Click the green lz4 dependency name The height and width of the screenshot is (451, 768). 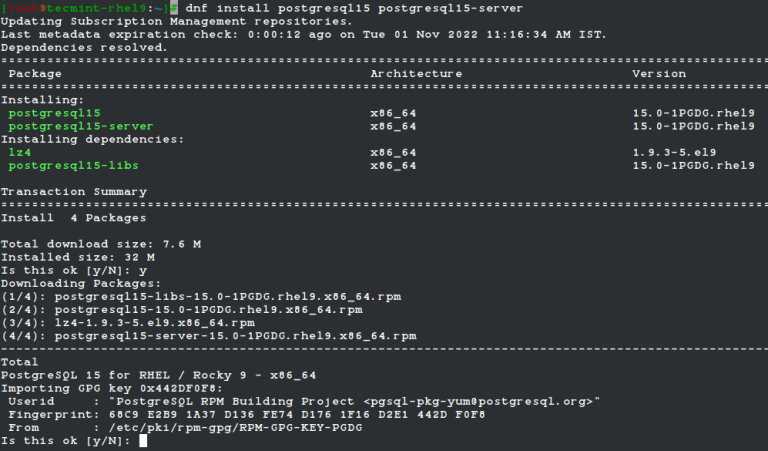pos(19,152)
